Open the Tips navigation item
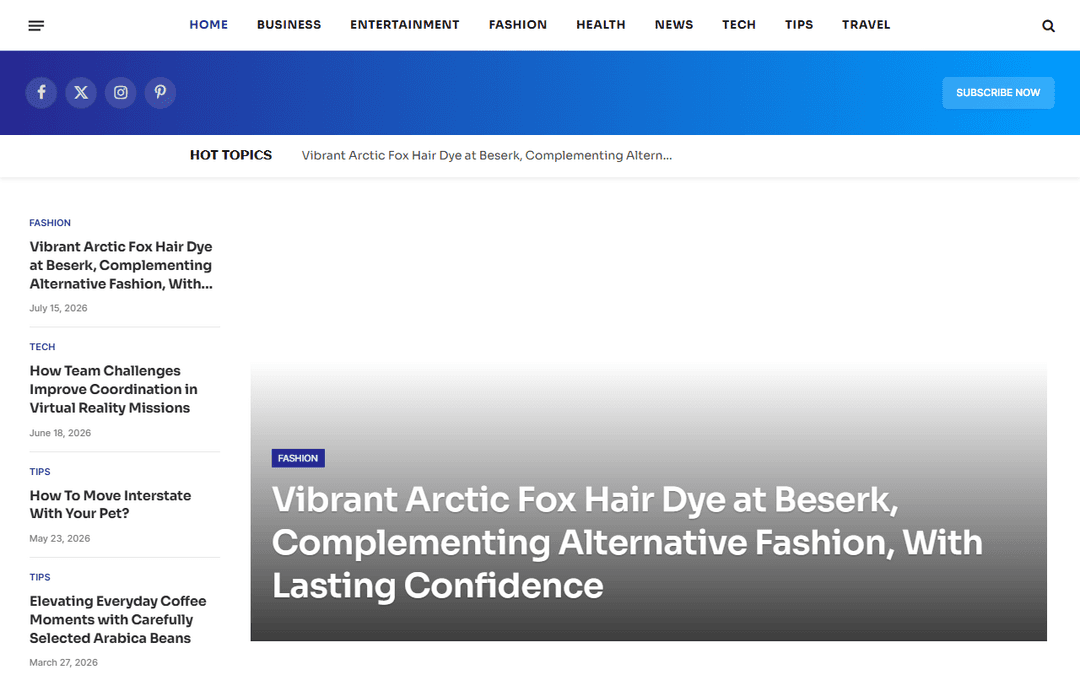Screen dimensions: 1080x675 [x=799, y=25]
